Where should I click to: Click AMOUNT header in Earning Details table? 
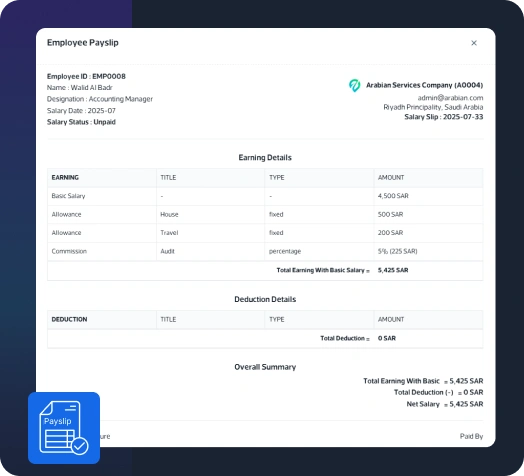click(x=391, y=177)
